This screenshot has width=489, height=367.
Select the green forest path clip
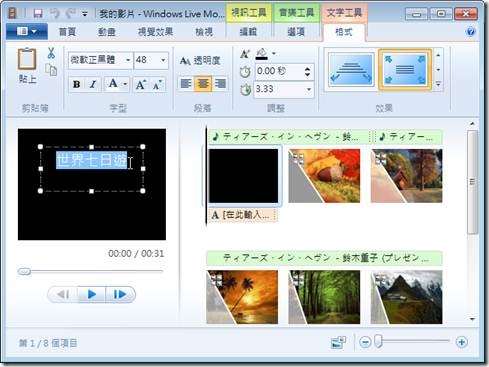(324, 297)
